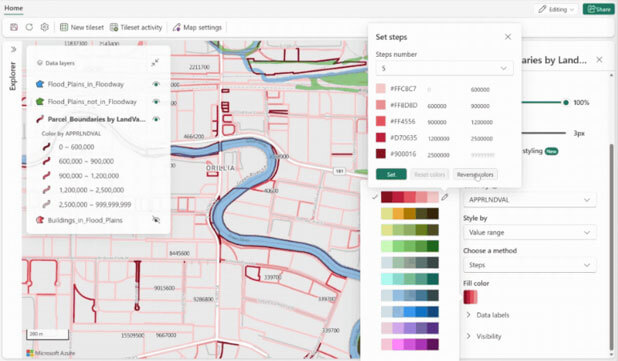Click the opacity slider handle at 100%
Viewport: 618px width, 361px height.
(566, 102)
